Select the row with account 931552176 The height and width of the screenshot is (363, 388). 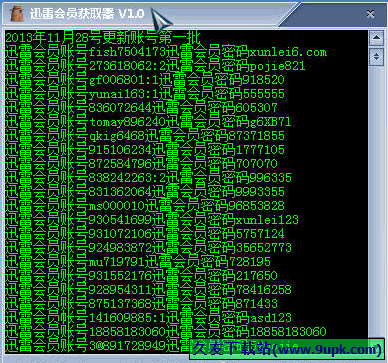pyautogui.click(x=141, y=276)
